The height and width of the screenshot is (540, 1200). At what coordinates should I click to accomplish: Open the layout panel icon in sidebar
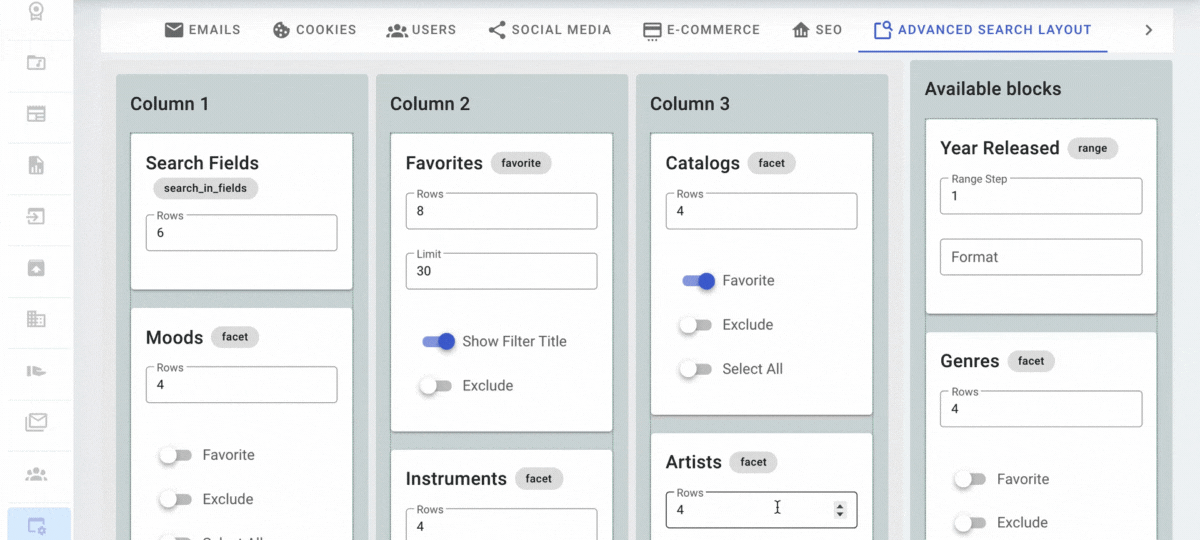point(36,114)
